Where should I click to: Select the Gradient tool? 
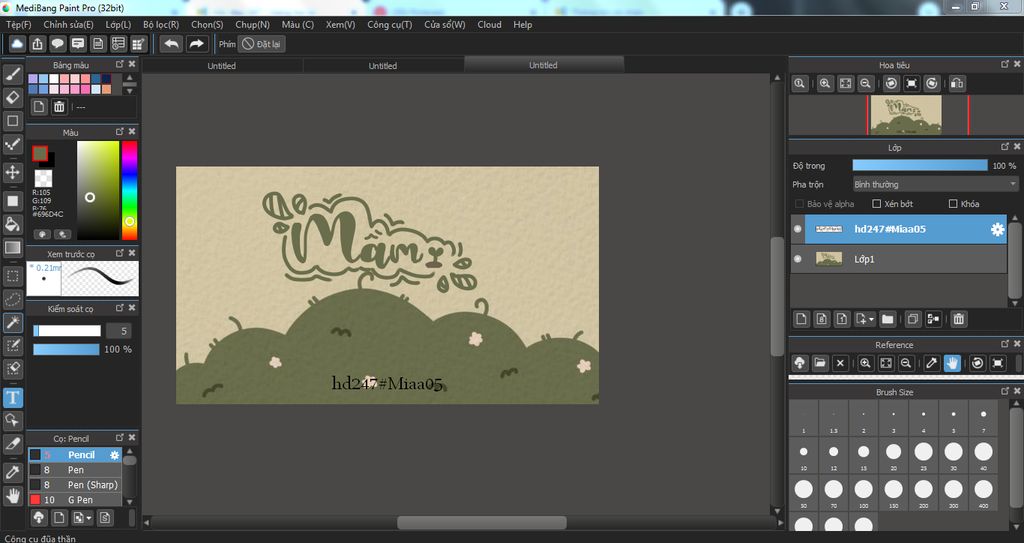(x=12, y=248)
